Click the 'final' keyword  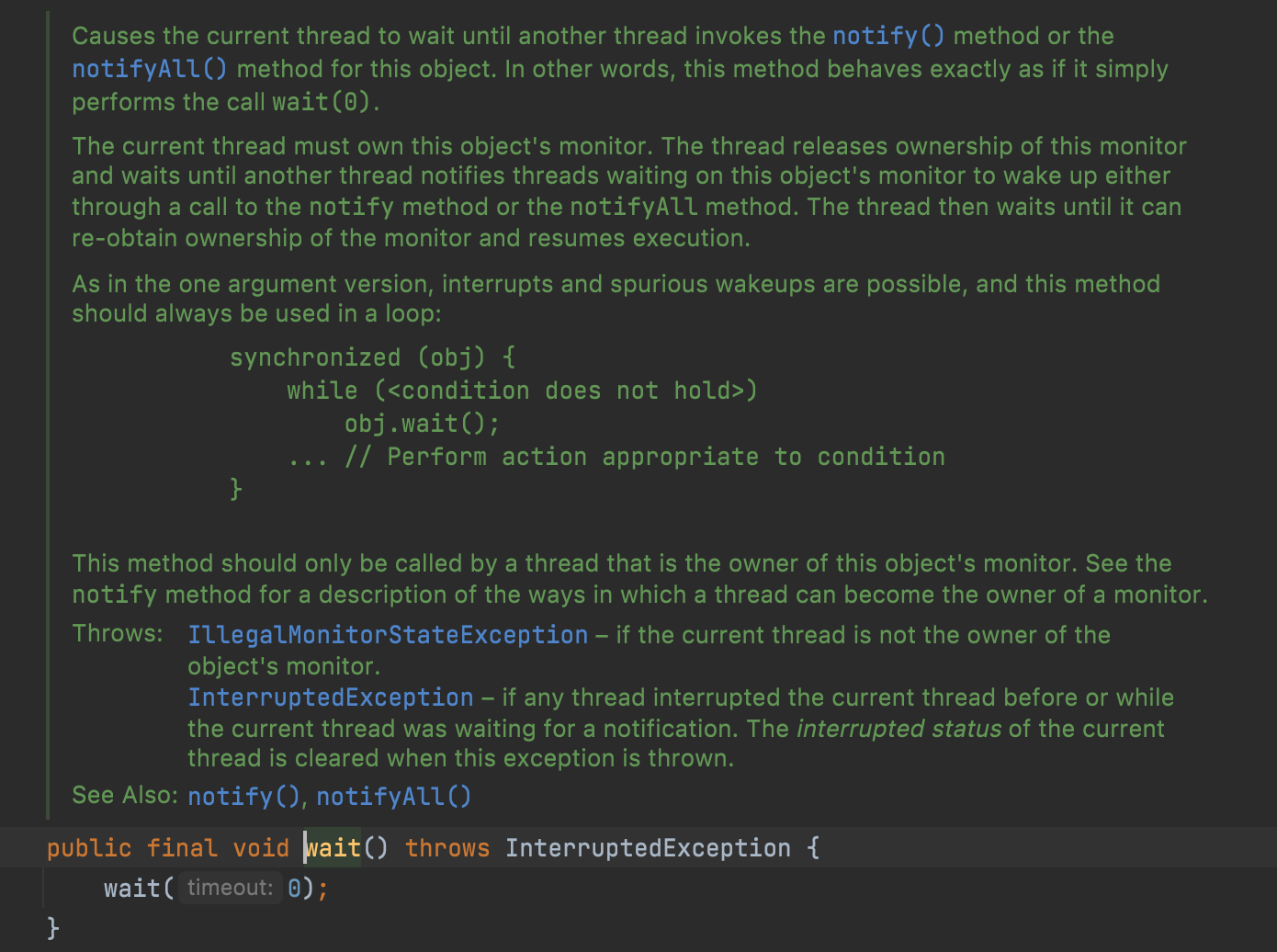pyautogui.click(x=182, y=847)
